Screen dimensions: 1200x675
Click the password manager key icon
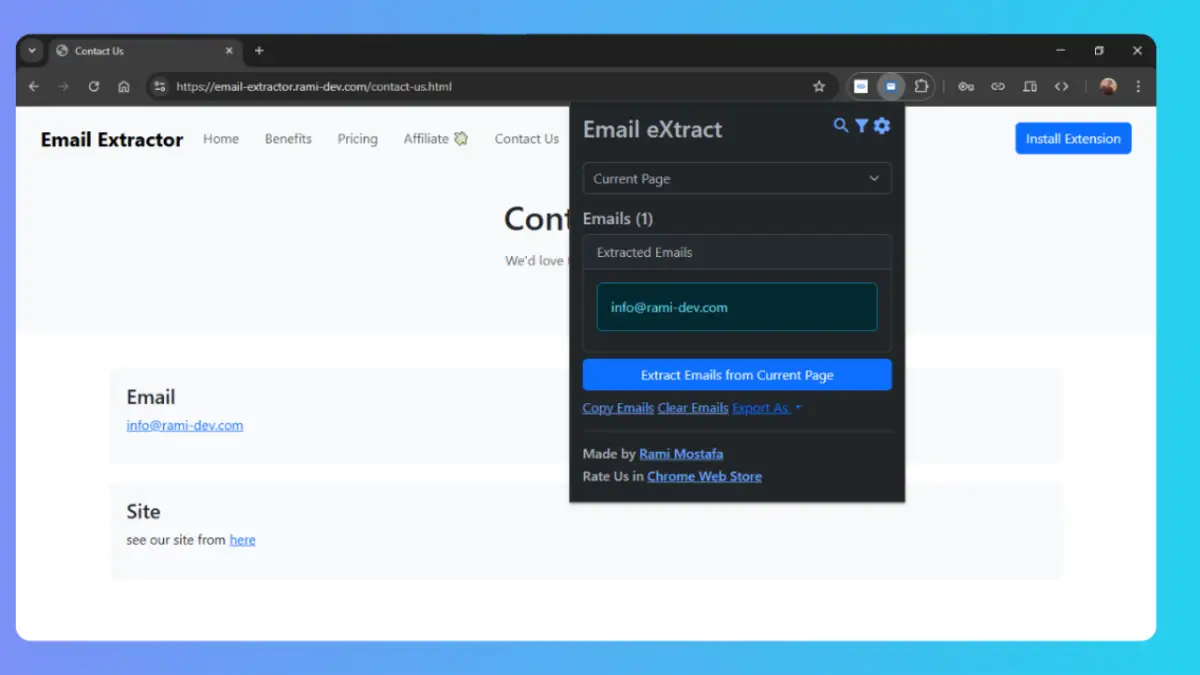click(x=965, y=86)
